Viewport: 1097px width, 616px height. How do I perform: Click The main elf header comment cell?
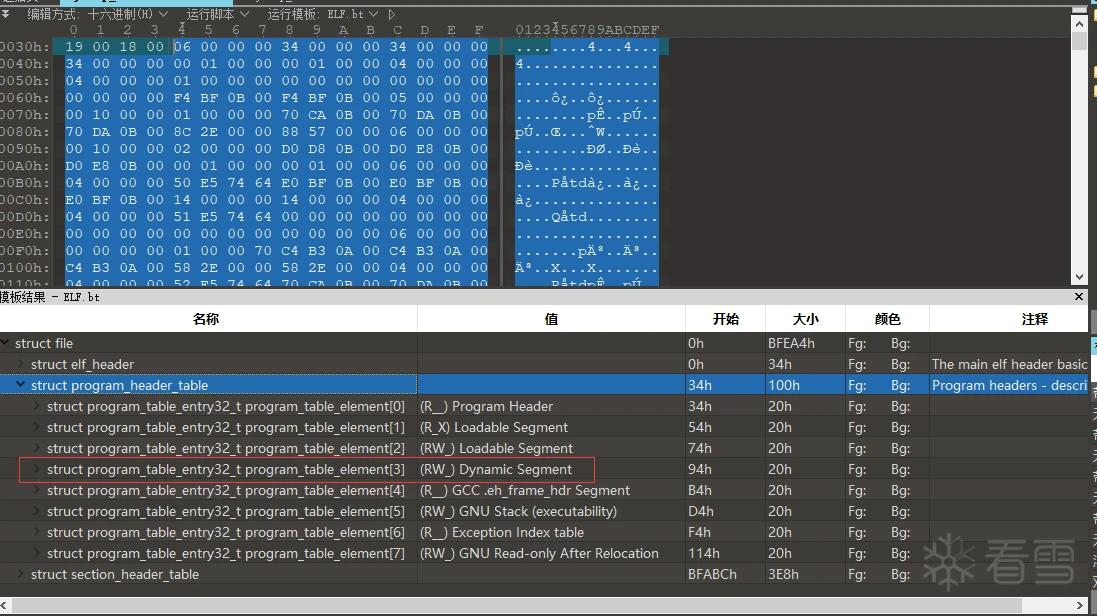[x=1010, y=364]
